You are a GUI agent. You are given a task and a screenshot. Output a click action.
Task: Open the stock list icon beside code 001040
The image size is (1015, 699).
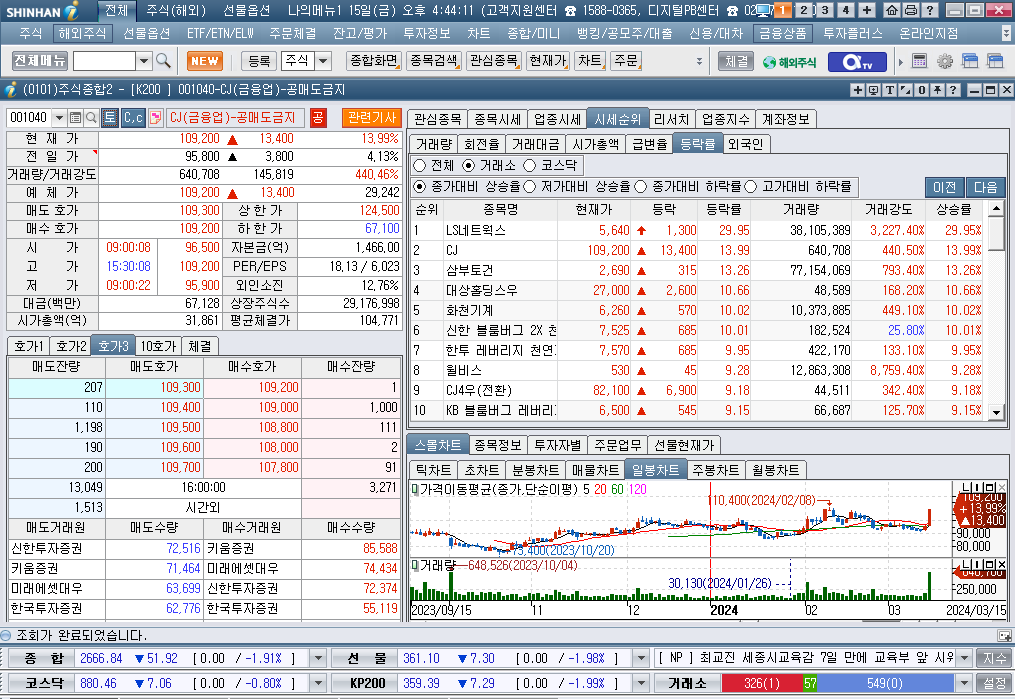tap(76, 118)
